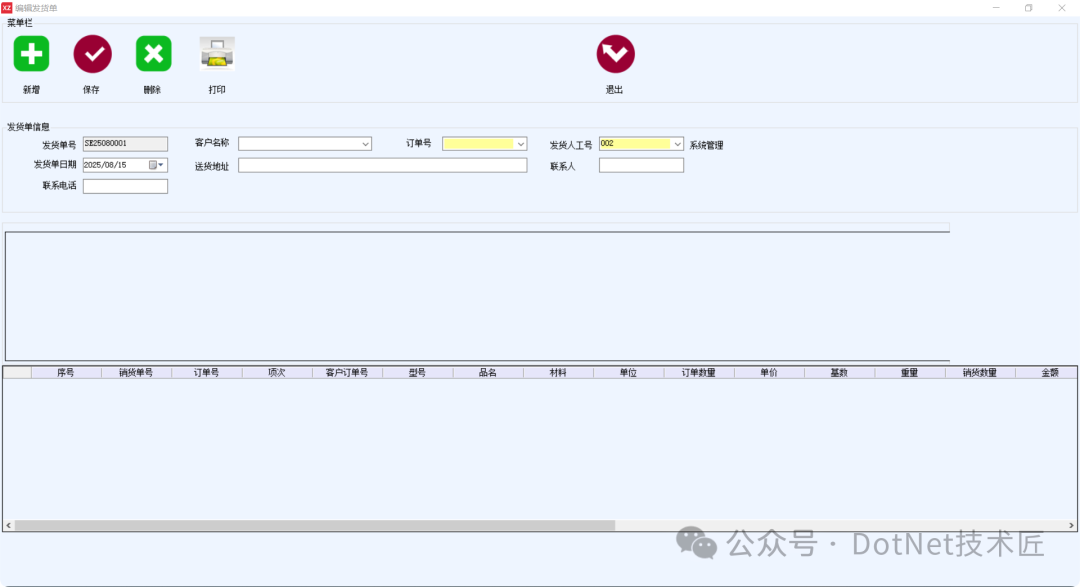1080x587 pixels.
Task: Save the delivery note with 保存 icon
Action: pos(92,54)
